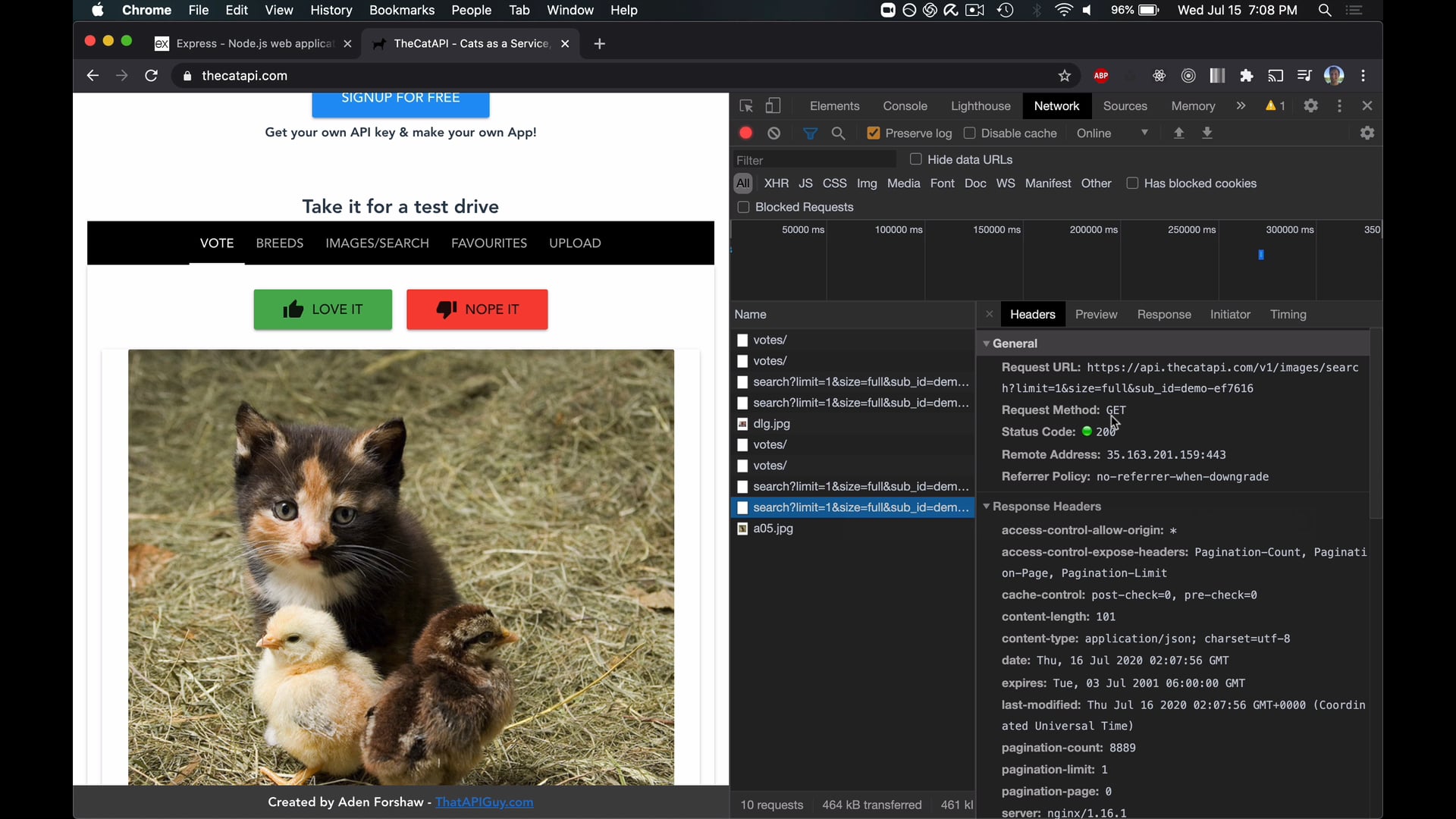The width and height of the screenshot is (1456, 819).
Task: Open the Preview tab
Action: (1096, 315)
